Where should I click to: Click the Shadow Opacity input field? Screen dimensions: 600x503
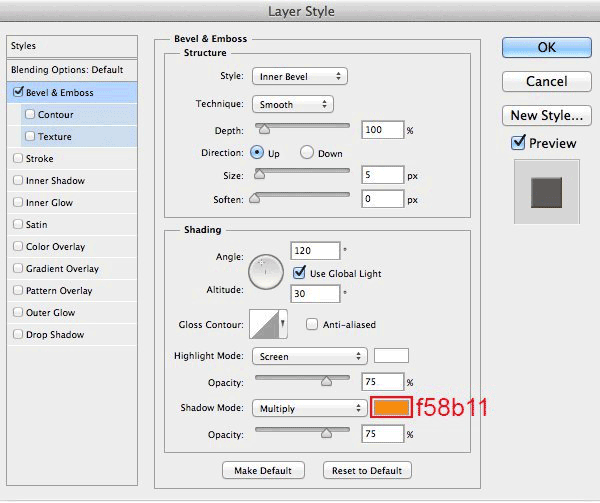(x=382, y=434)
